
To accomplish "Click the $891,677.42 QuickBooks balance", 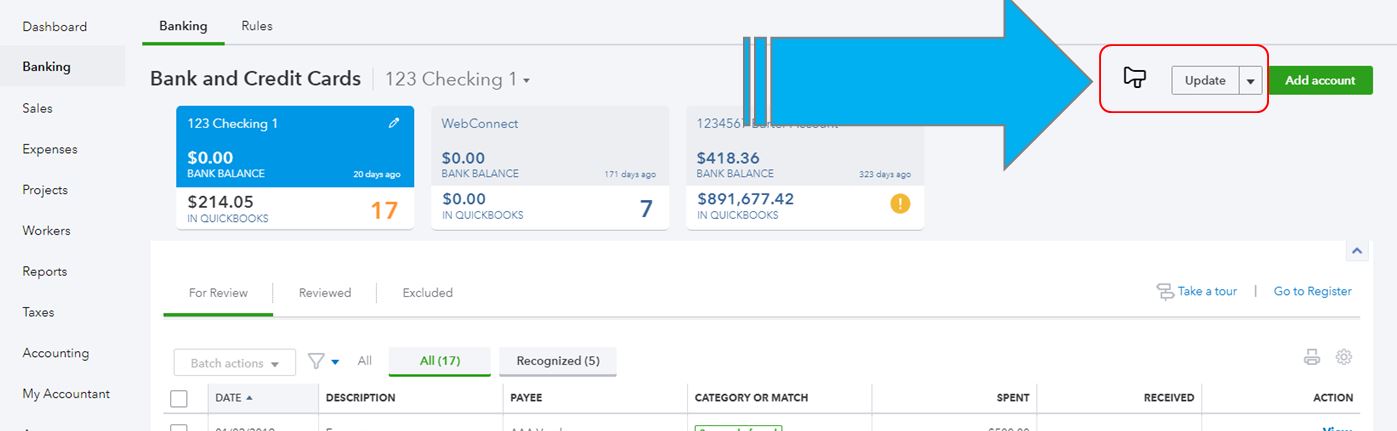I will 746,199.
